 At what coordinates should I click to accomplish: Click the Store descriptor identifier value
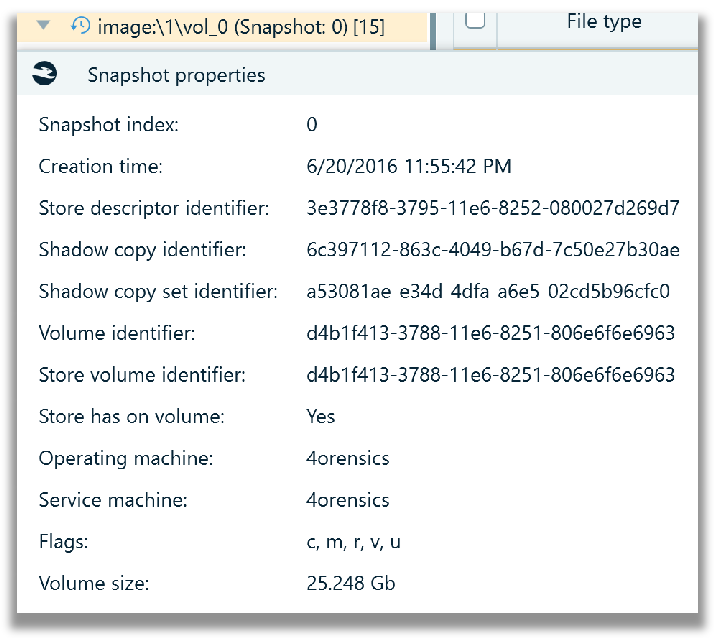click(x=493, y=208)
